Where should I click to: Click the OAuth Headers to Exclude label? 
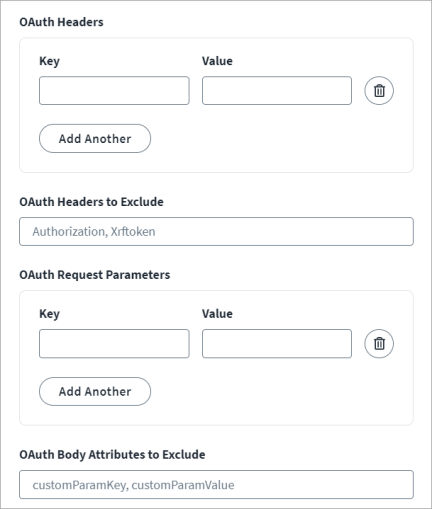[x=91, y=202]
